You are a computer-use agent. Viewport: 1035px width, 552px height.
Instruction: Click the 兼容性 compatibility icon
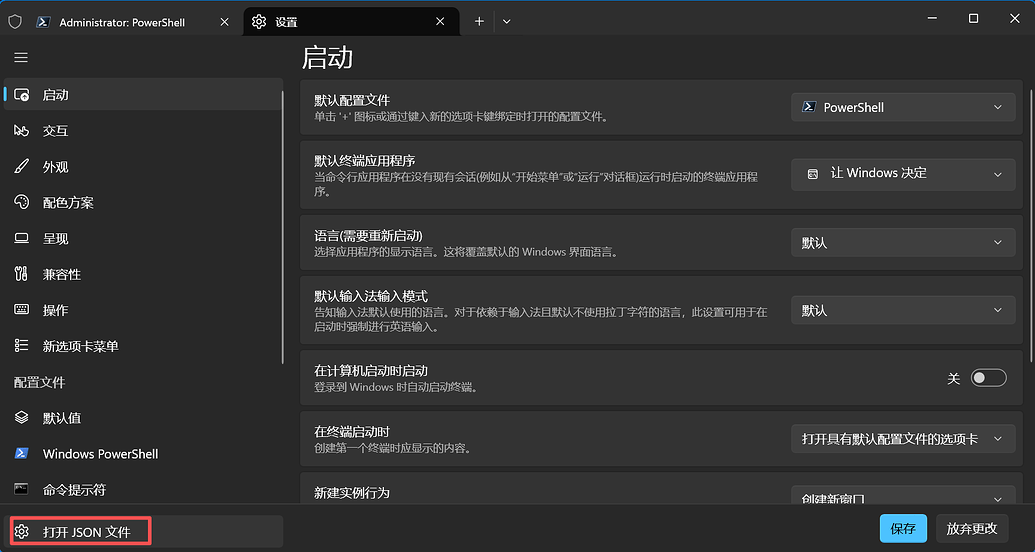(21, 274)
